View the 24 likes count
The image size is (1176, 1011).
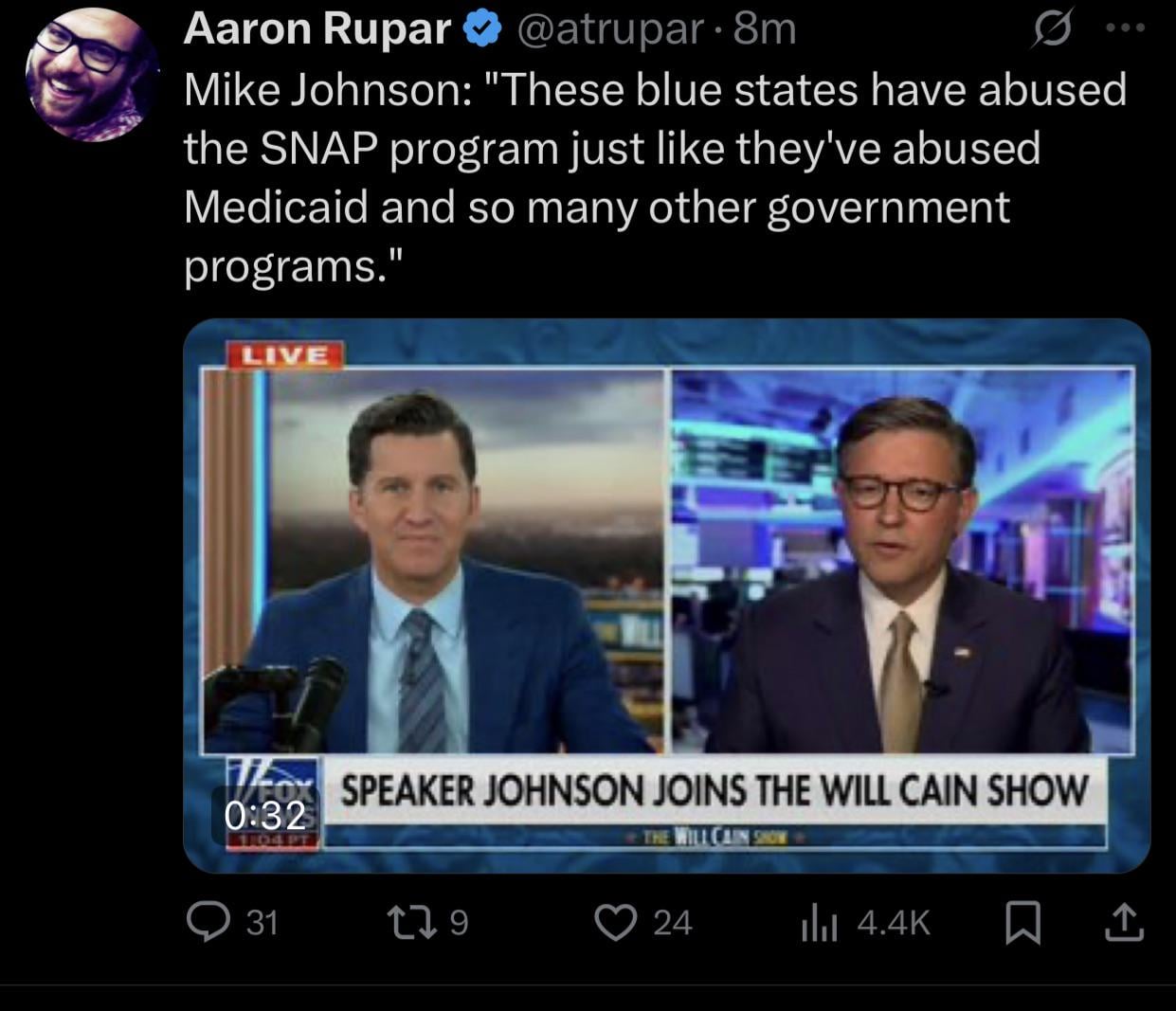[x=673, y=922]
